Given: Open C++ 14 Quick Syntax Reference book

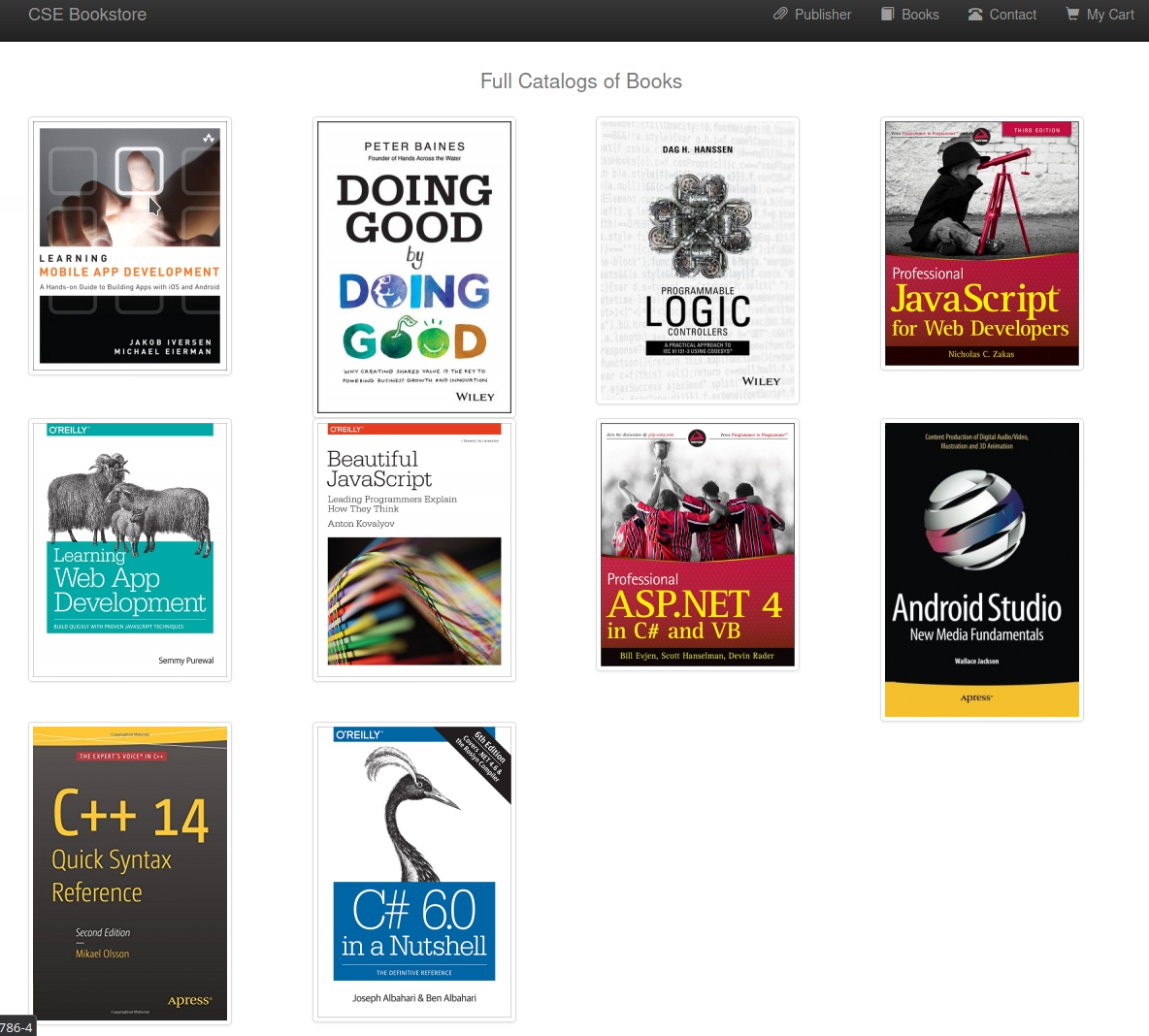Looking at the screenshot, I should coord(130,873).
